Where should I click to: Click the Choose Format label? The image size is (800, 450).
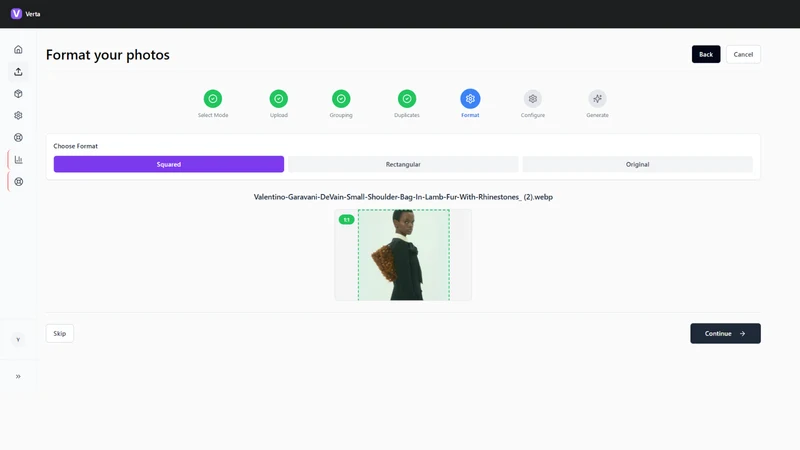[76, 146]
